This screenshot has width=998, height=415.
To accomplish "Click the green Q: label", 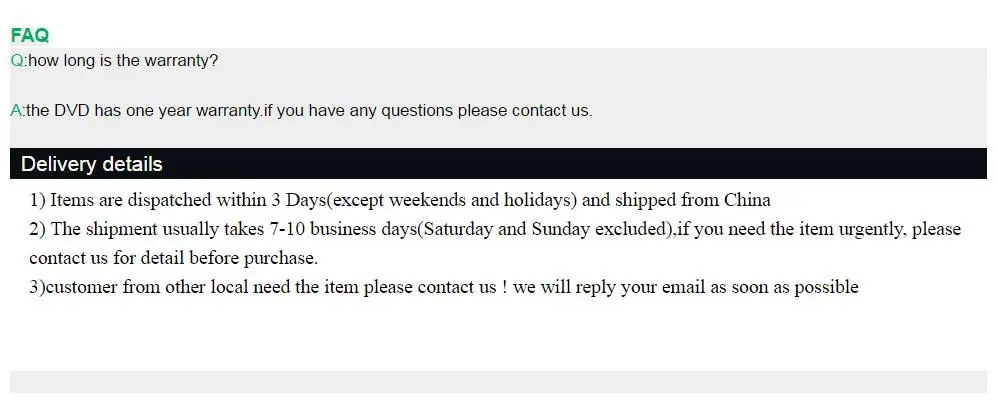I will 19,61.
